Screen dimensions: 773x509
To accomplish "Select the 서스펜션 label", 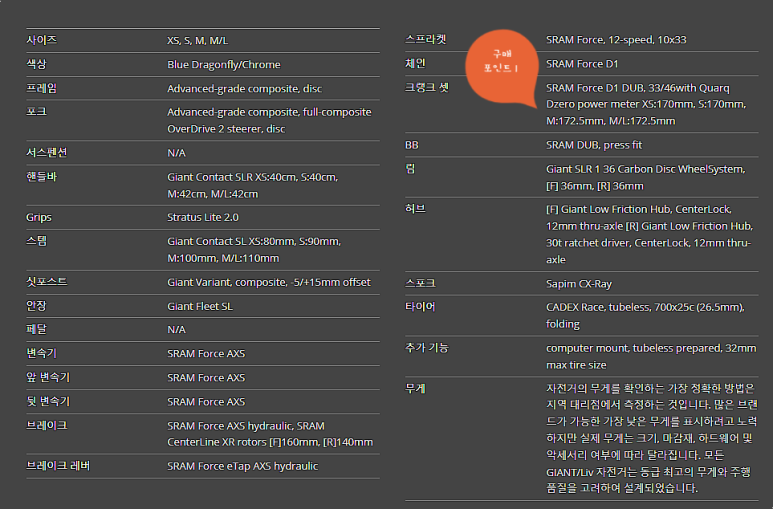I will (x=46, y=152).
